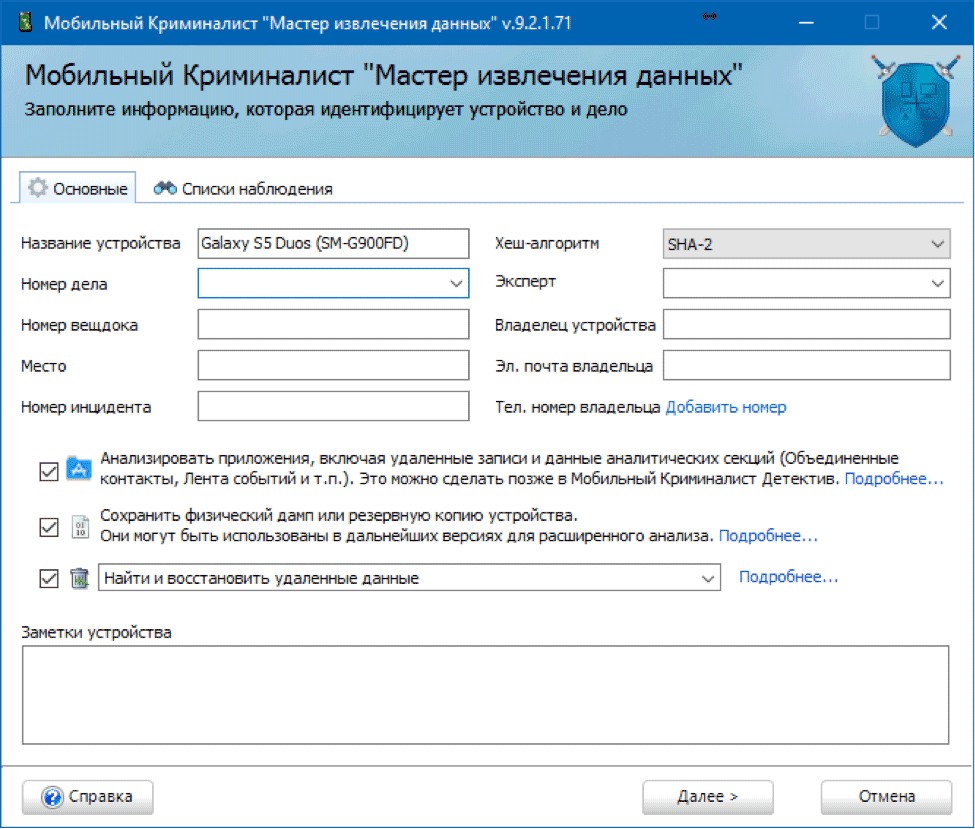Click the Отмена button
This screenshot has height=829, width=975.
coord(886,797)
